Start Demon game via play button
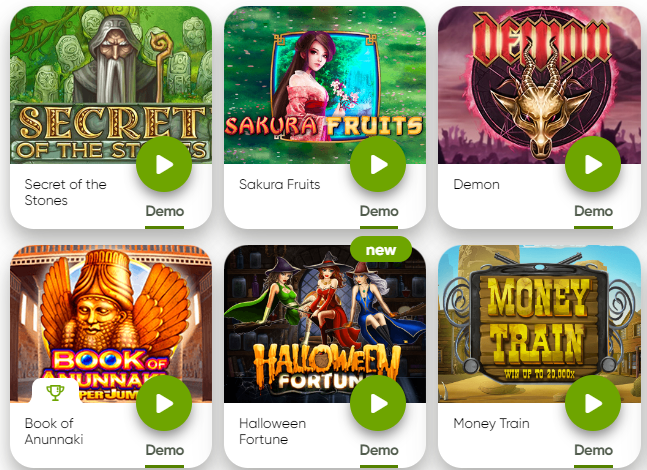647x470 pixels. tap(593, 164)
